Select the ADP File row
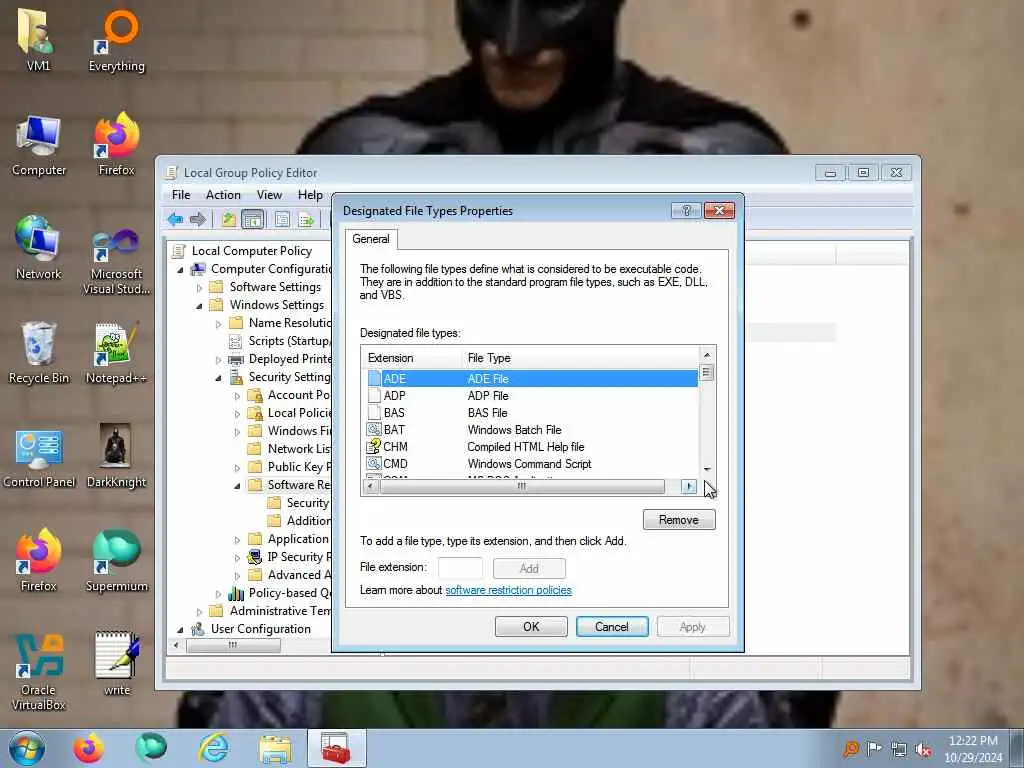The width and height of the screenshot is (1024, 768). (532, 396)
